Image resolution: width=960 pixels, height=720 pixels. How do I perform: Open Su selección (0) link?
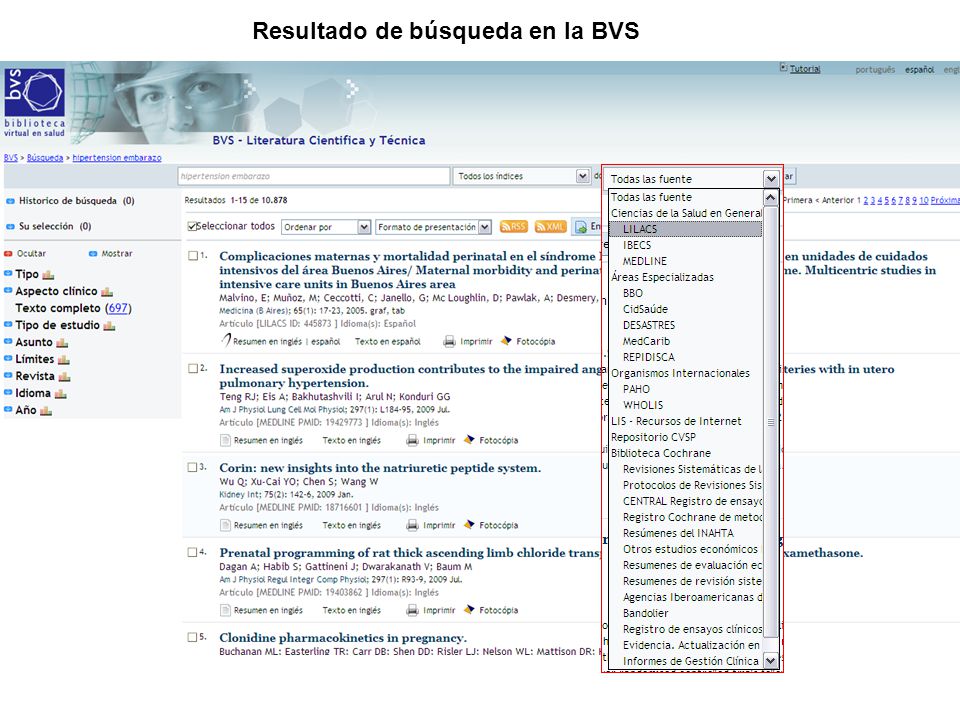(54, 226)
